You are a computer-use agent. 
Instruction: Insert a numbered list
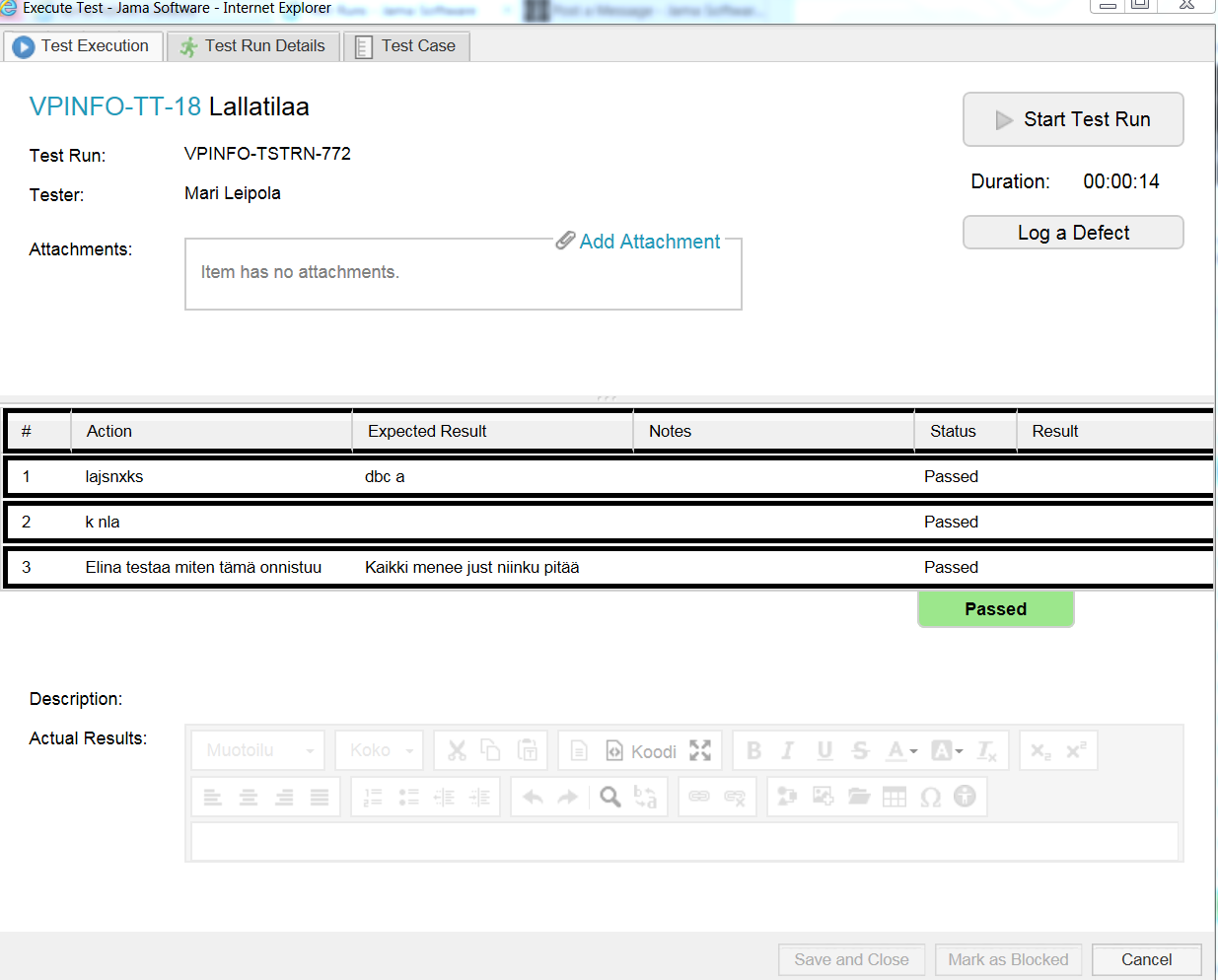pos(373,797)
